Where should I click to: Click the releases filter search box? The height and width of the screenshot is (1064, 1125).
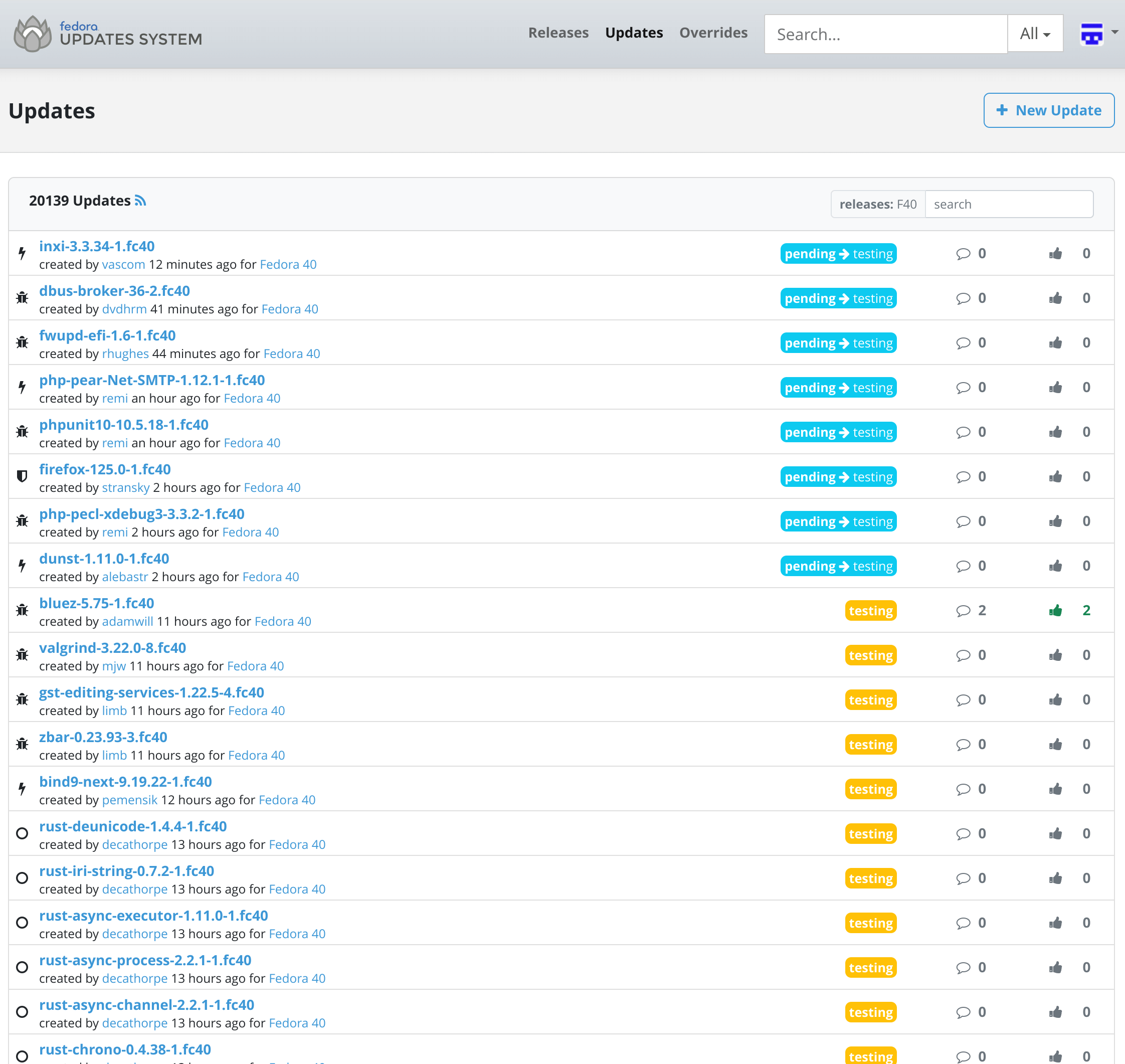pyautogui.click(x=1009, y=204)
